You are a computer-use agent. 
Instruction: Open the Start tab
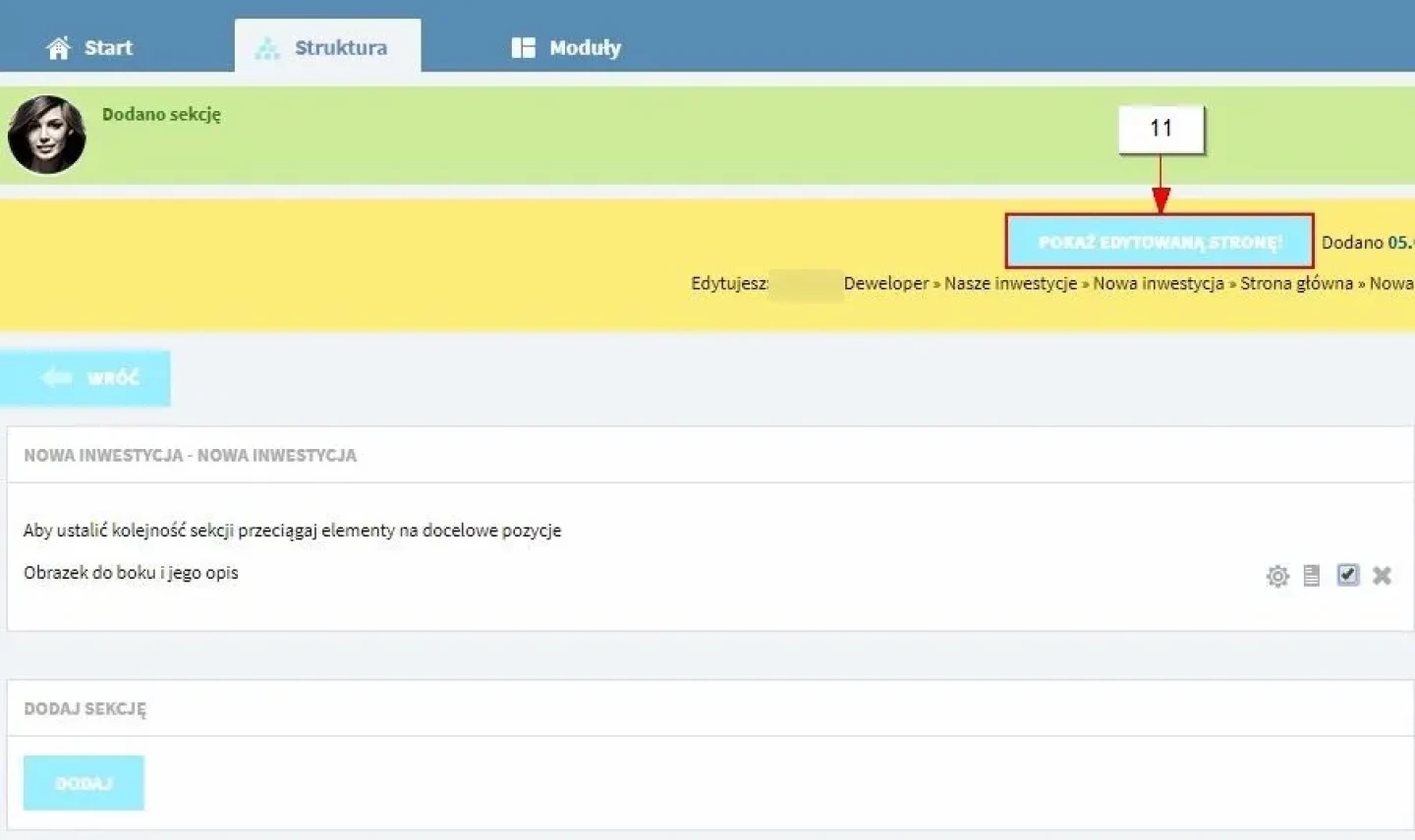tap(88, 47)
